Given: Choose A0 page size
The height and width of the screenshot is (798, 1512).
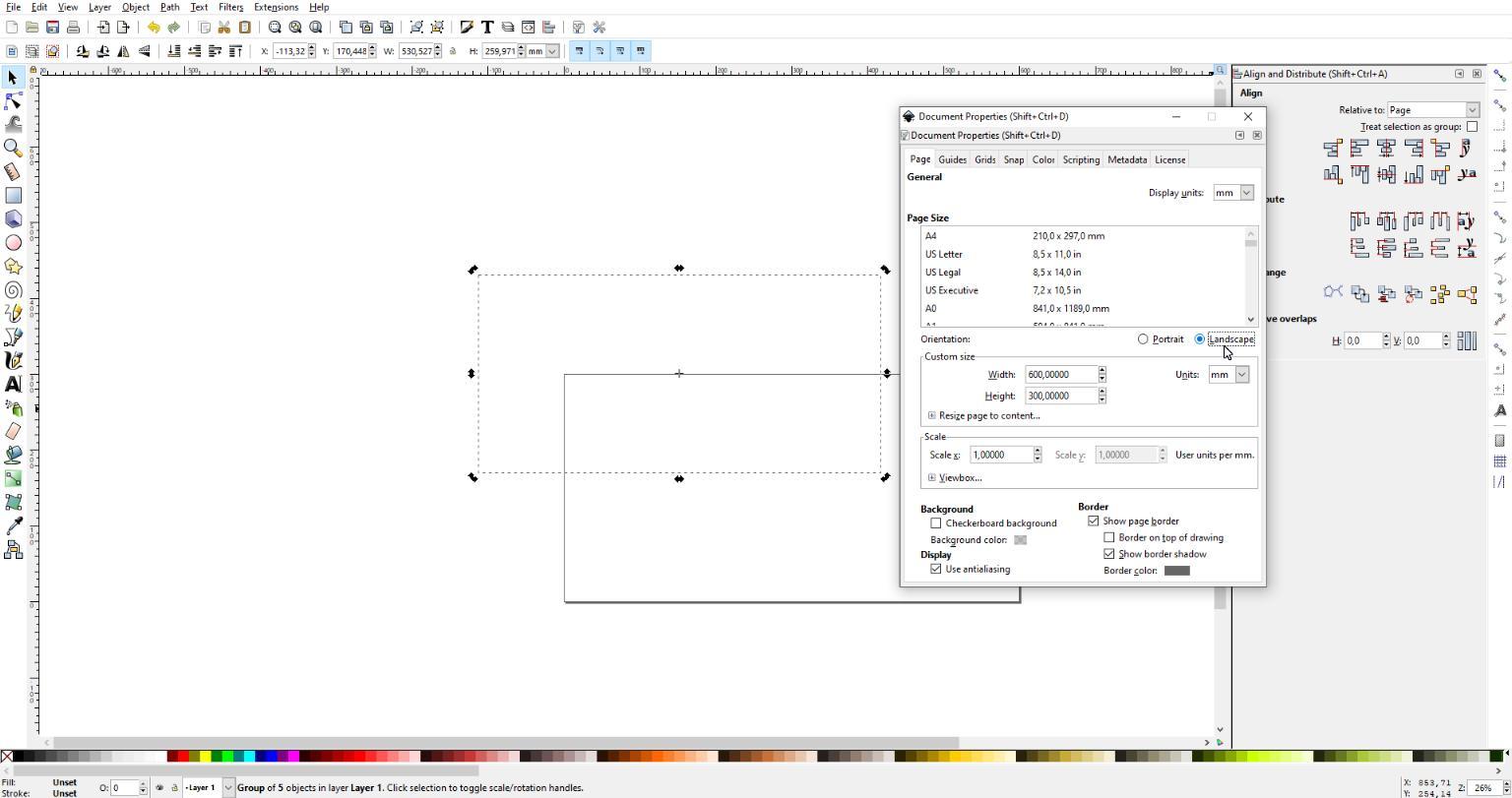Looking at the screenshot, I should pos(1083,309).
